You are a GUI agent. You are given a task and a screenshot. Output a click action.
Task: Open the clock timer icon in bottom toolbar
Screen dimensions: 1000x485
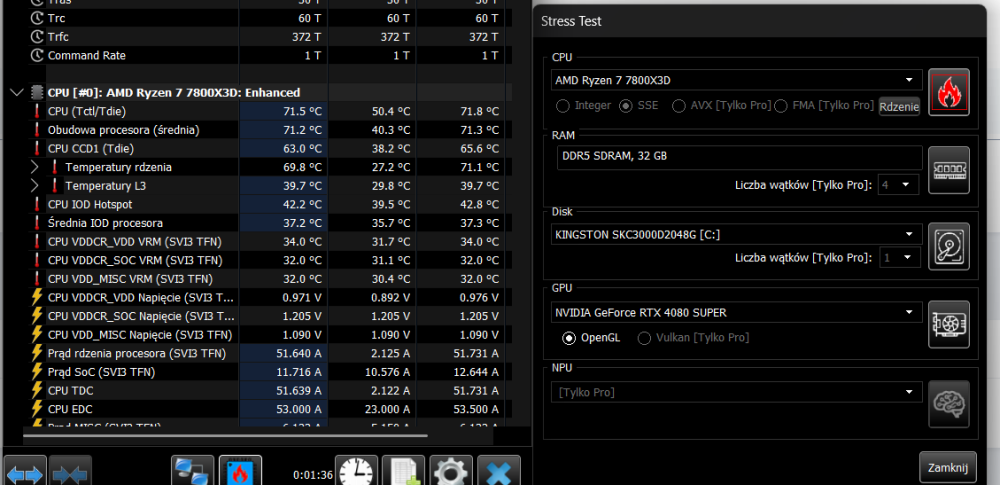pos(357,472)
